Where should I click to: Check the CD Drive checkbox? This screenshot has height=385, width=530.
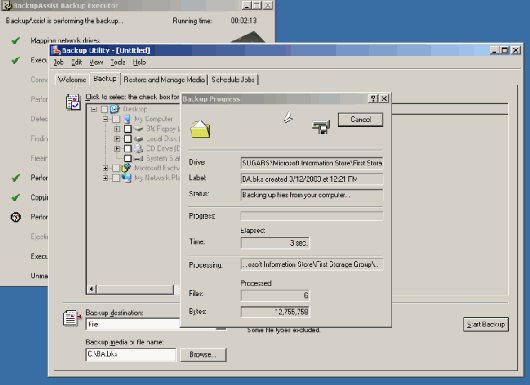pos(128,148)
